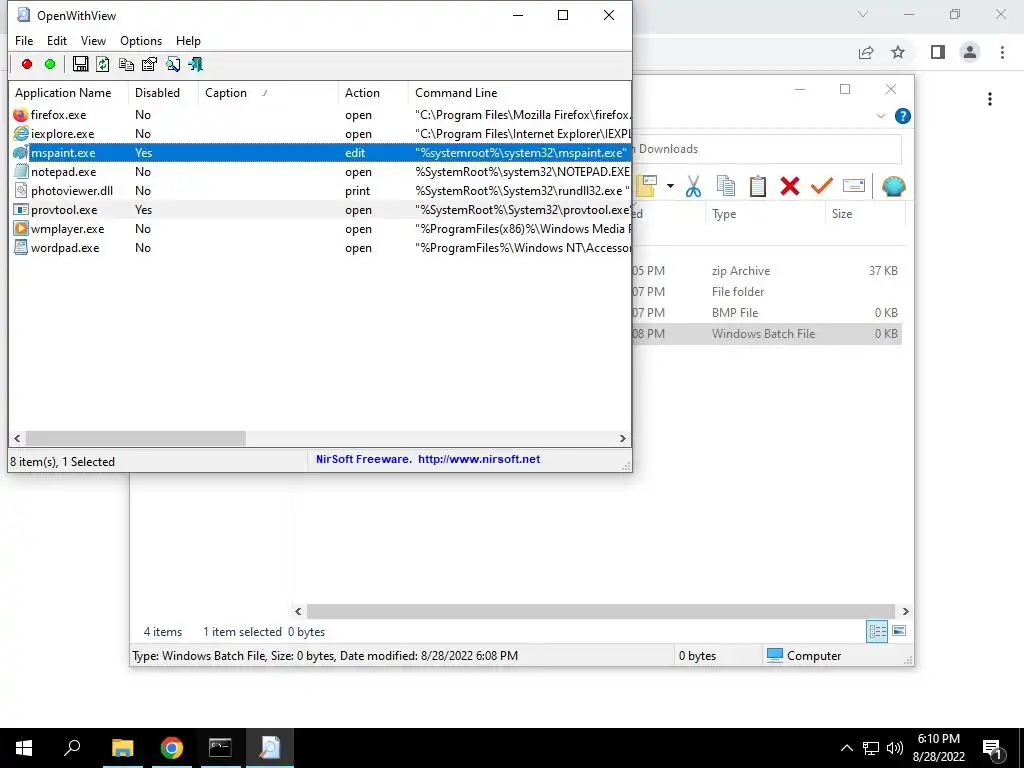Open the View menu in OpenWithView

[93, 40]
